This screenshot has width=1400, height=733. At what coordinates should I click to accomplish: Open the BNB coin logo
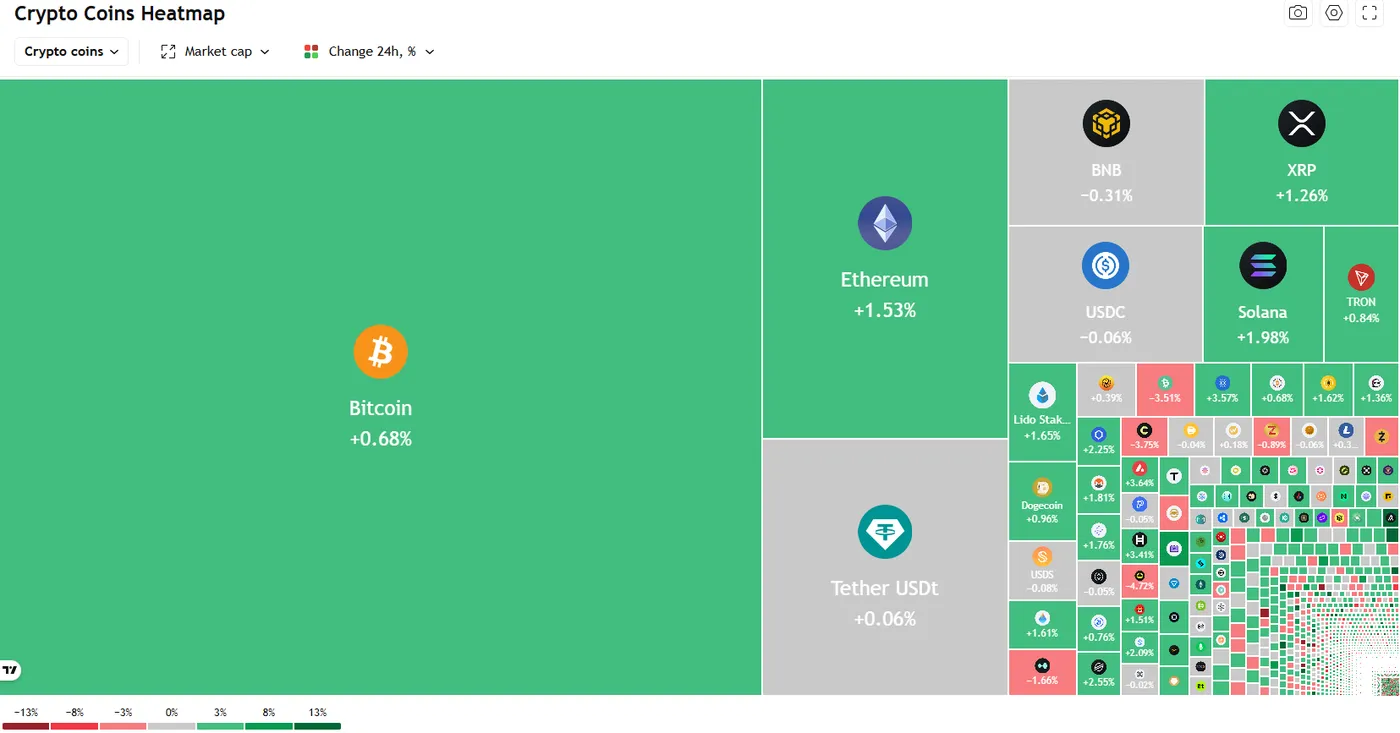coord(1106,124)
